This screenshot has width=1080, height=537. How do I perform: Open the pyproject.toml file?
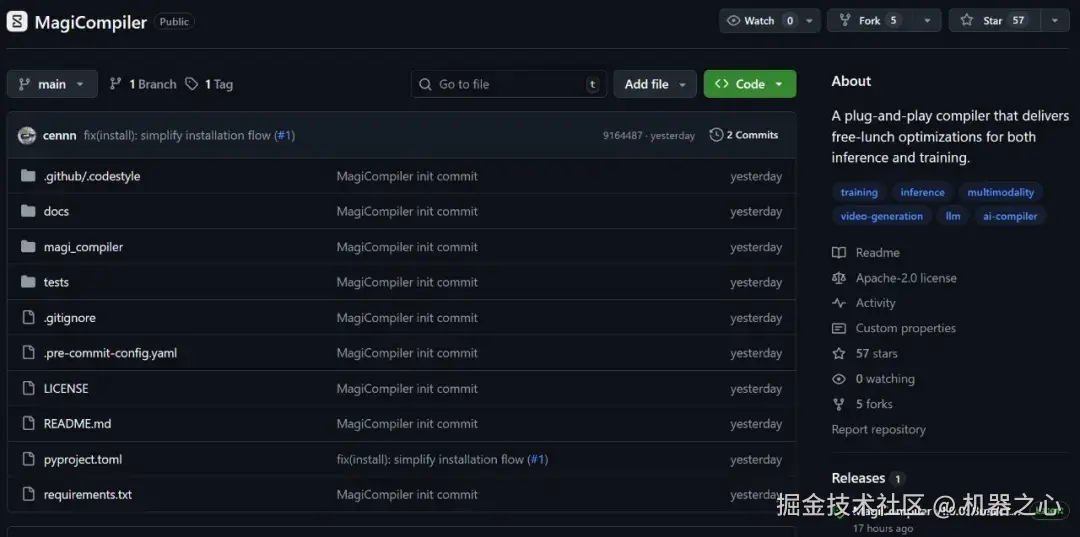[83, 459]
